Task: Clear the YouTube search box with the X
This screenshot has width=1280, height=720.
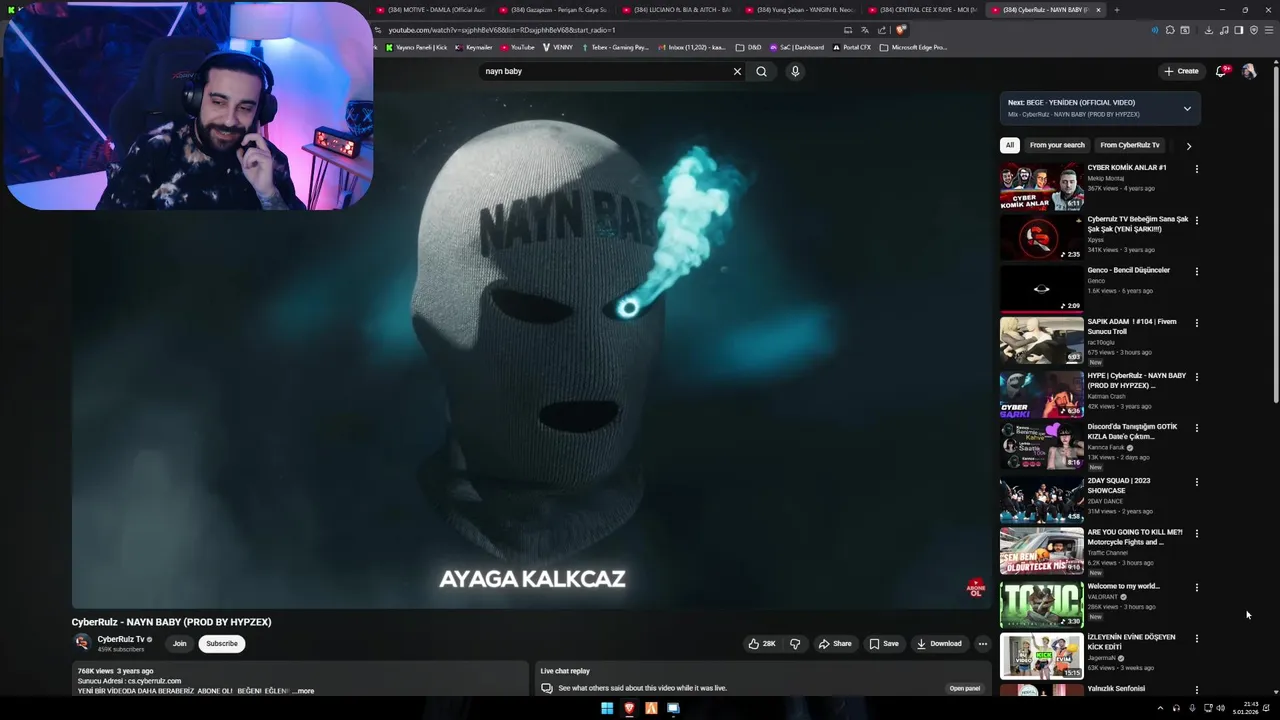Action: click(737, 71)
